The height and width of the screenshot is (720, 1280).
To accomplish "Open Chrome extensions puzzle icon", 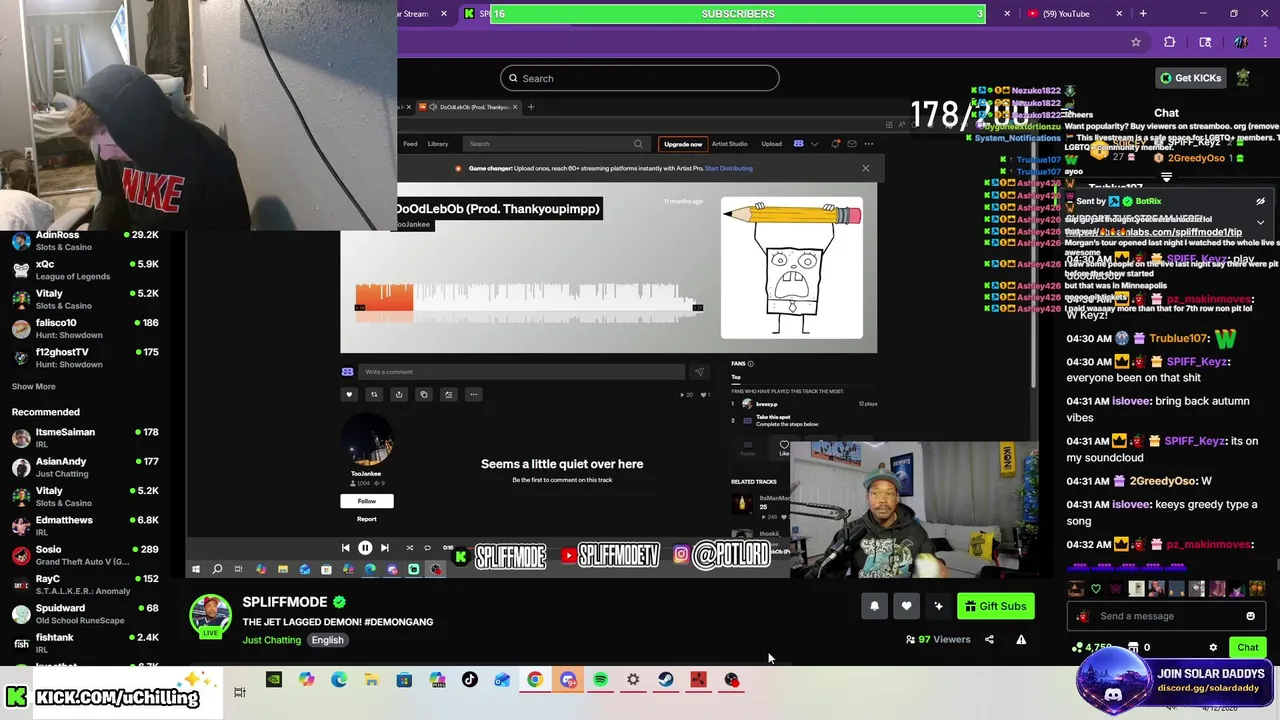I will tap(1169, 42).
